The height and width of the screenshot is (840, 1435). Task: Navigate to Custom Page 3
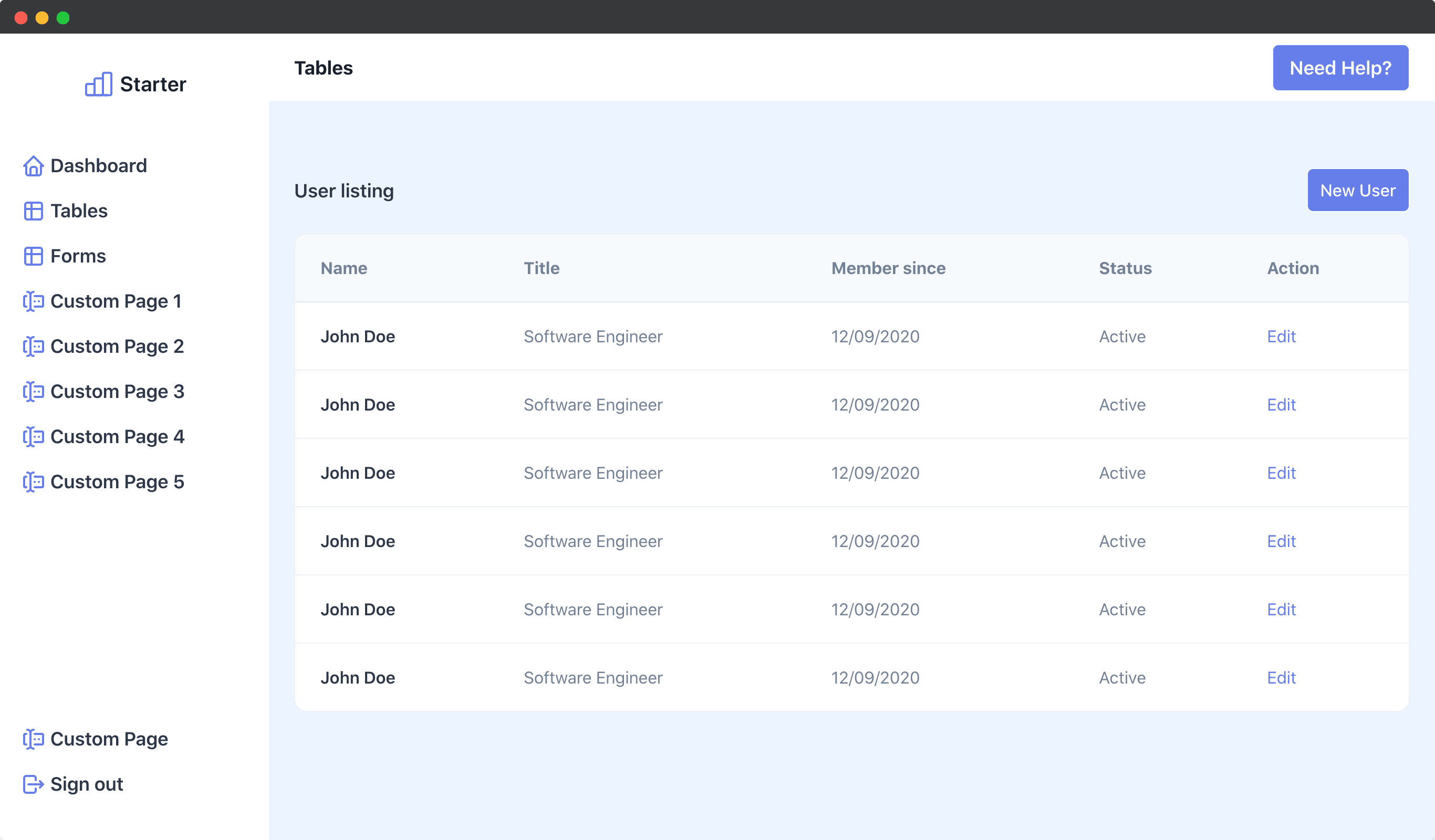[117, 391]
